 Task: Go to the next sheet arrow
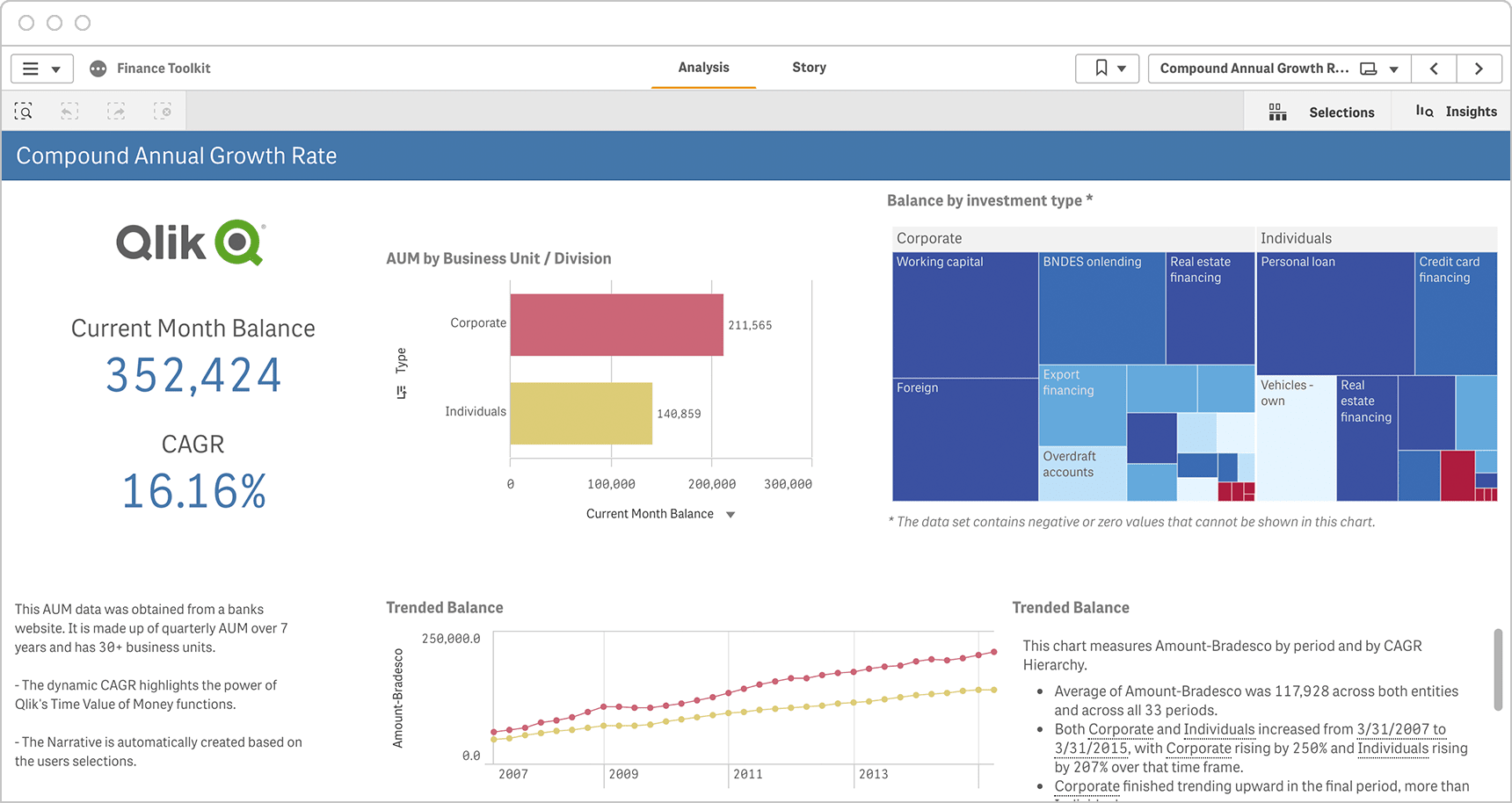point(1479,69)
